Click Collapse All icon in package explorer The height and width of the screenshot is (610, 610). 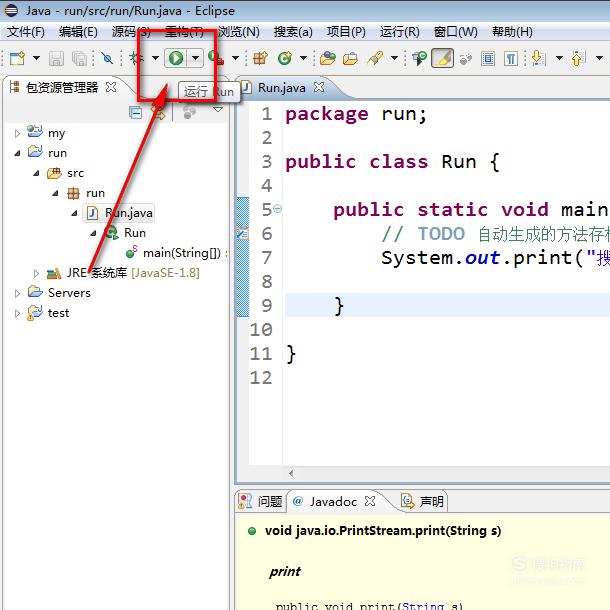[x=135, y=113]
